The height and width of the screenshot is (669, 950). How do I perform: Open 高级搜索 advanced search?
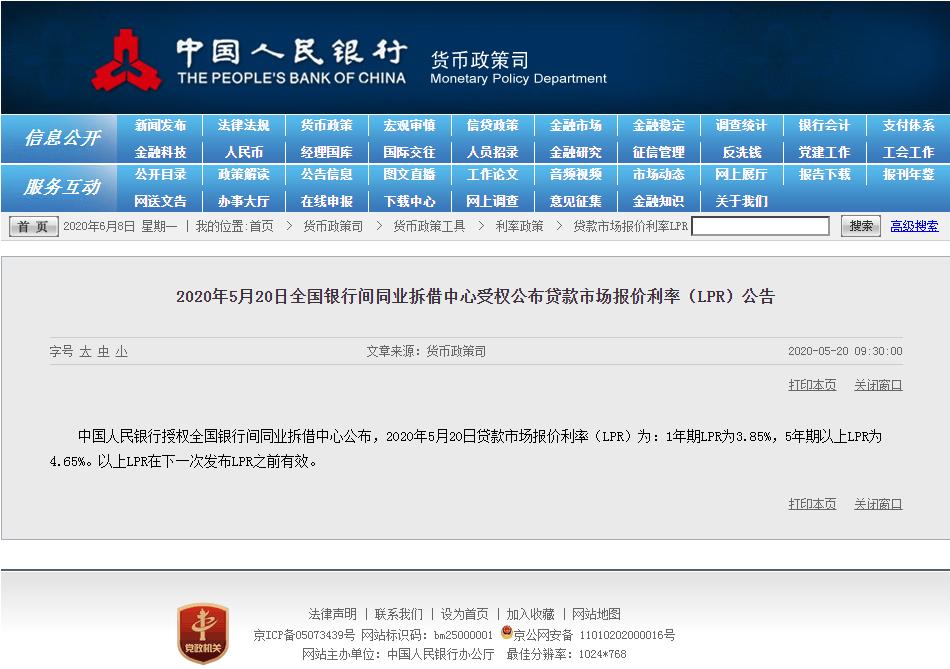click(x=915, y=226)
